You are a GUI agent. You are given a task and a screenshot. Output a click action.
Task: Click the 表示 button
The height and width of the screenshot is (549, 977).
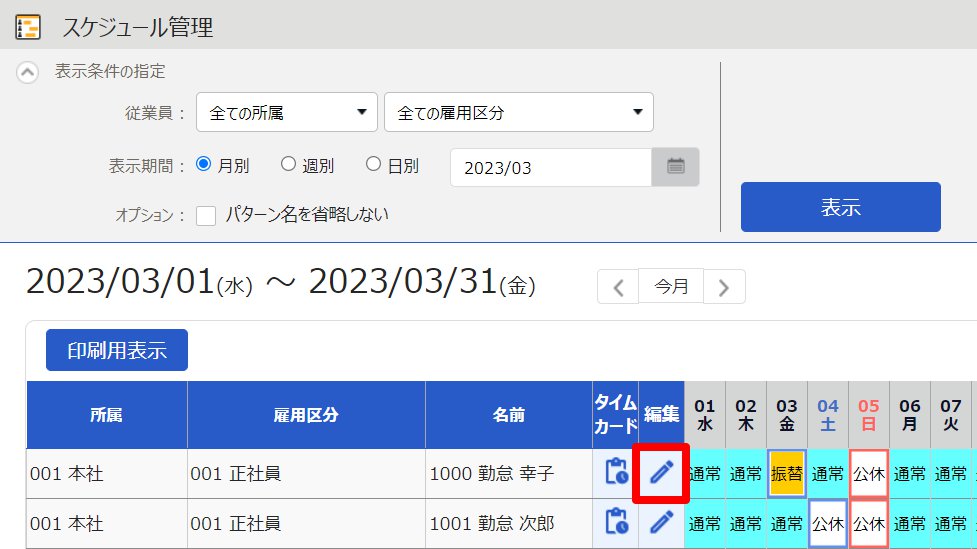[x=841, y=207]
